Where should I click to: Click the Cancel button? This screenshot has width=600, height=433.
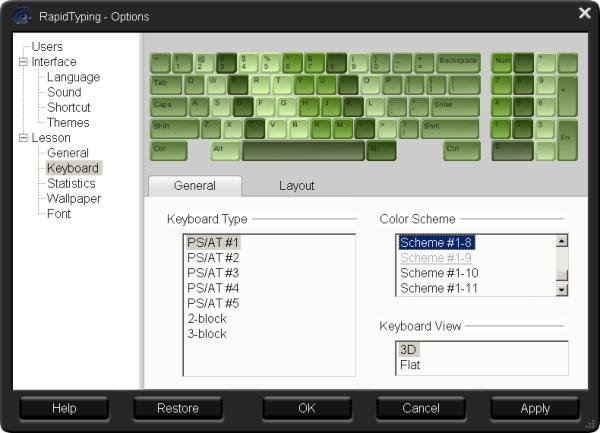[x=421, y=408]
